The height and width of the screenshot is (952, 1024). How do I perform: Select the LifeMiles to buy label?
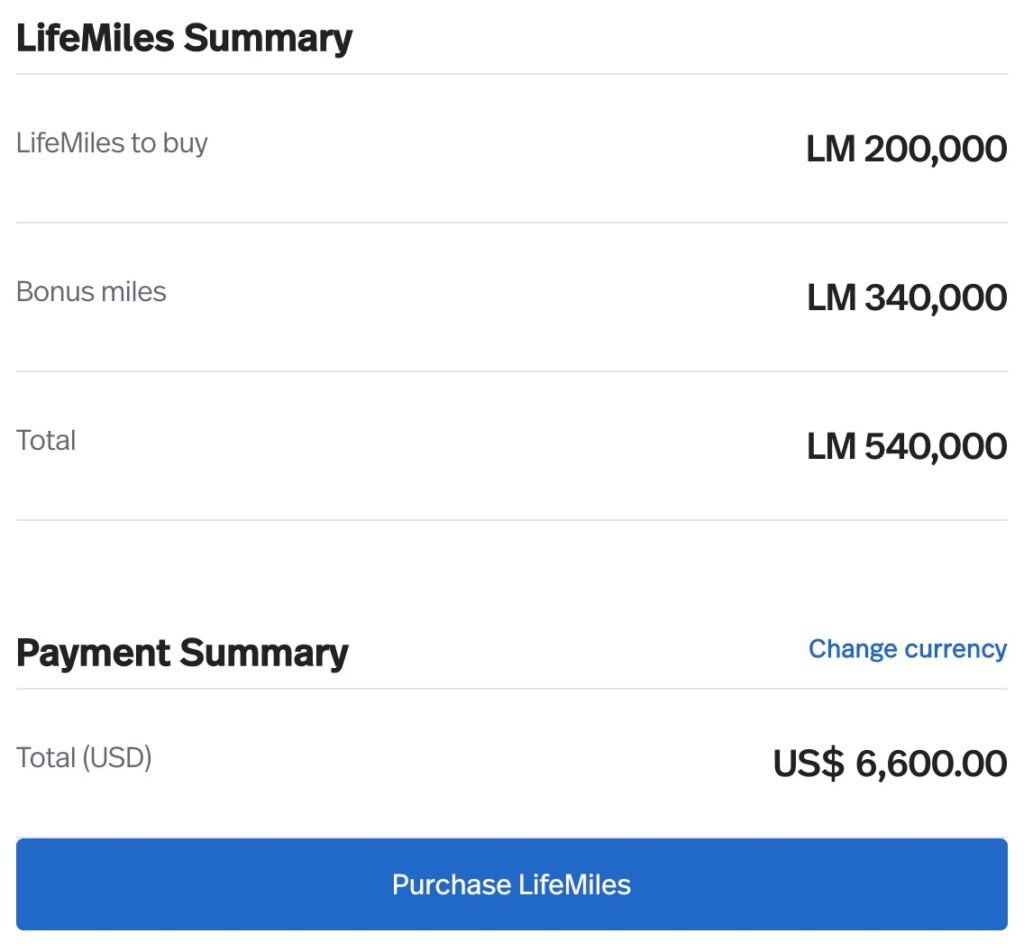[111, 143]
